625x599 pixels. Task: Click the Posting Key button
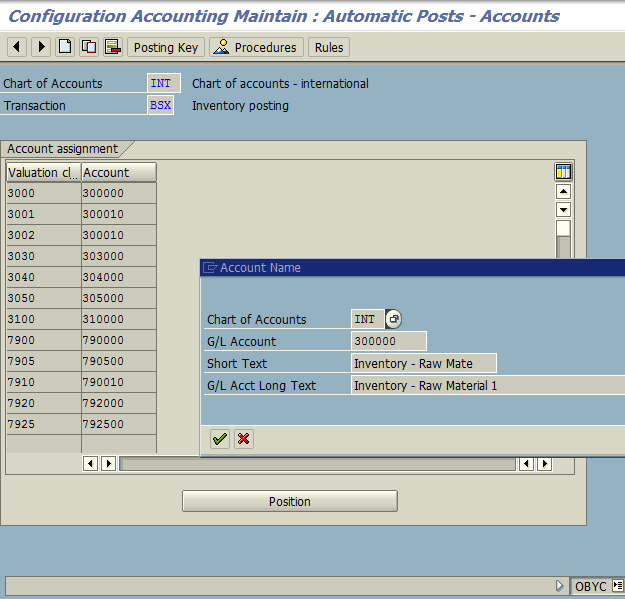[x=166, y=48]
